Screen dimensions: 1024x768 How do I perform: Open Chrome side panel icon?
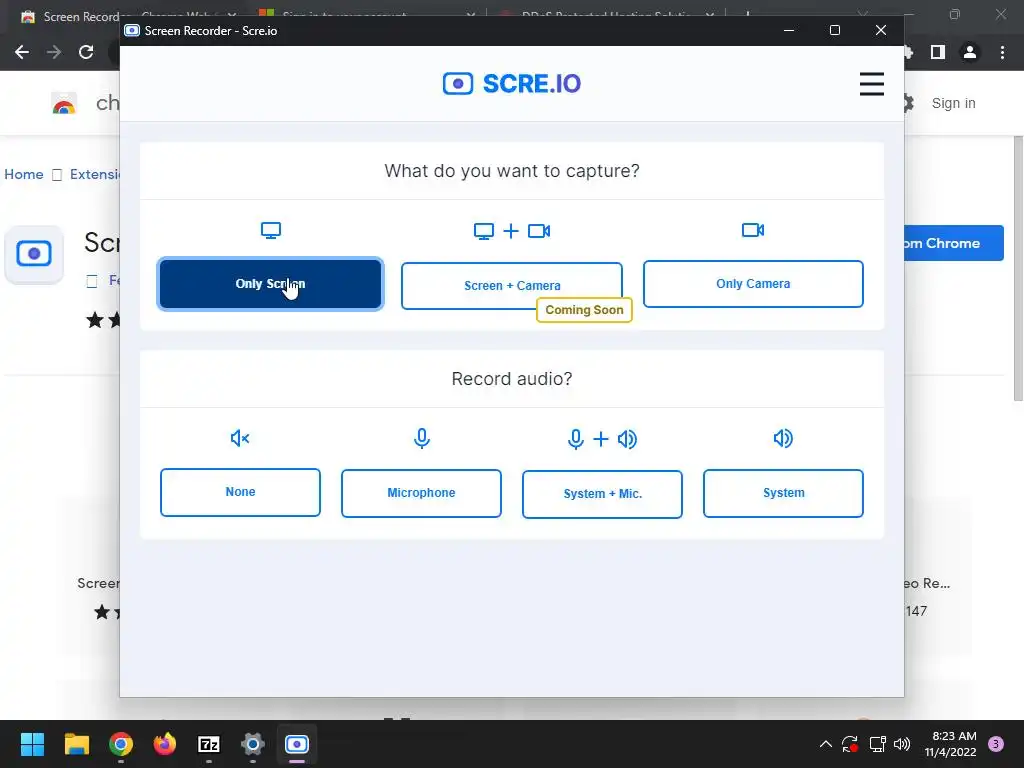[x=938, y=52]
